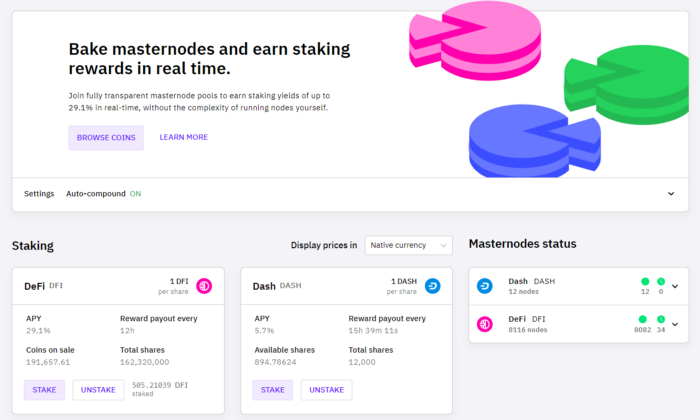Click the DeFi logo in Masternodes status
The image size is (700, 420).
point(485,324)
